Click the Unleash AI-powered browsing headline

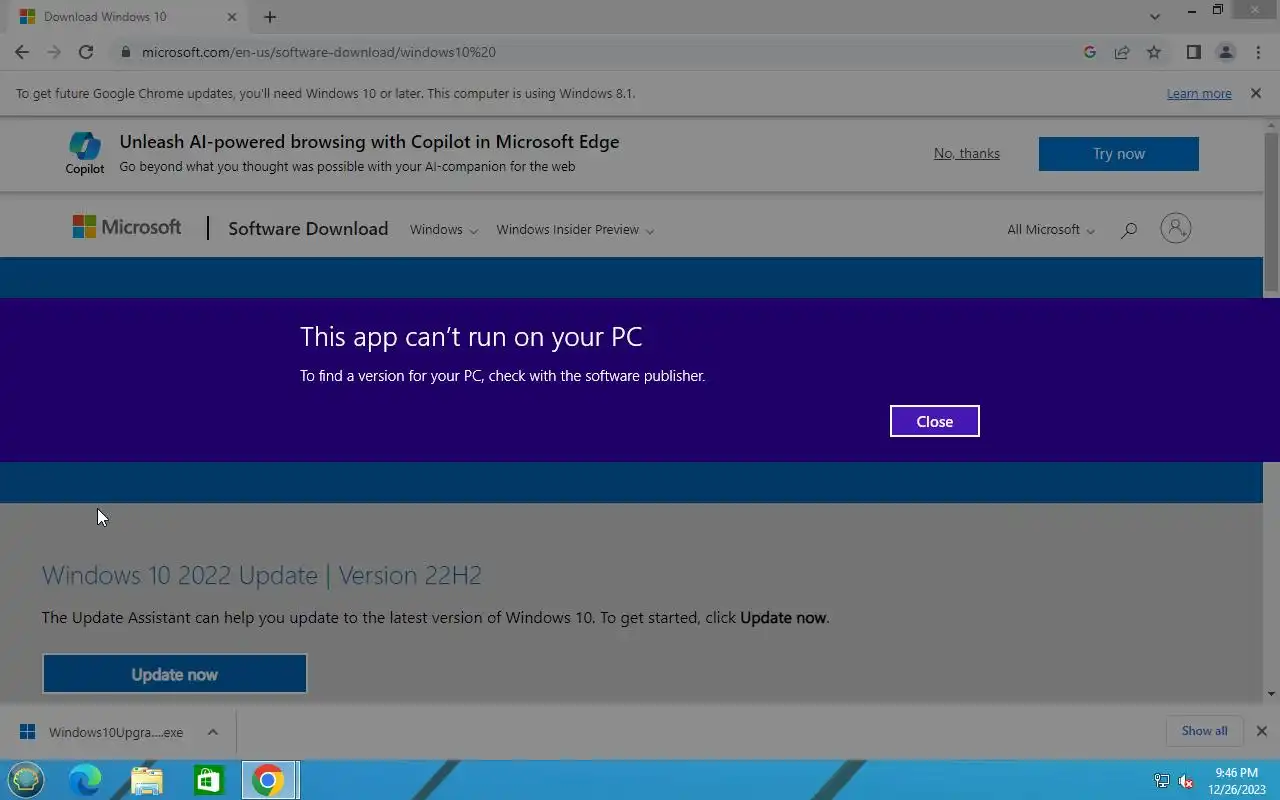369,142
